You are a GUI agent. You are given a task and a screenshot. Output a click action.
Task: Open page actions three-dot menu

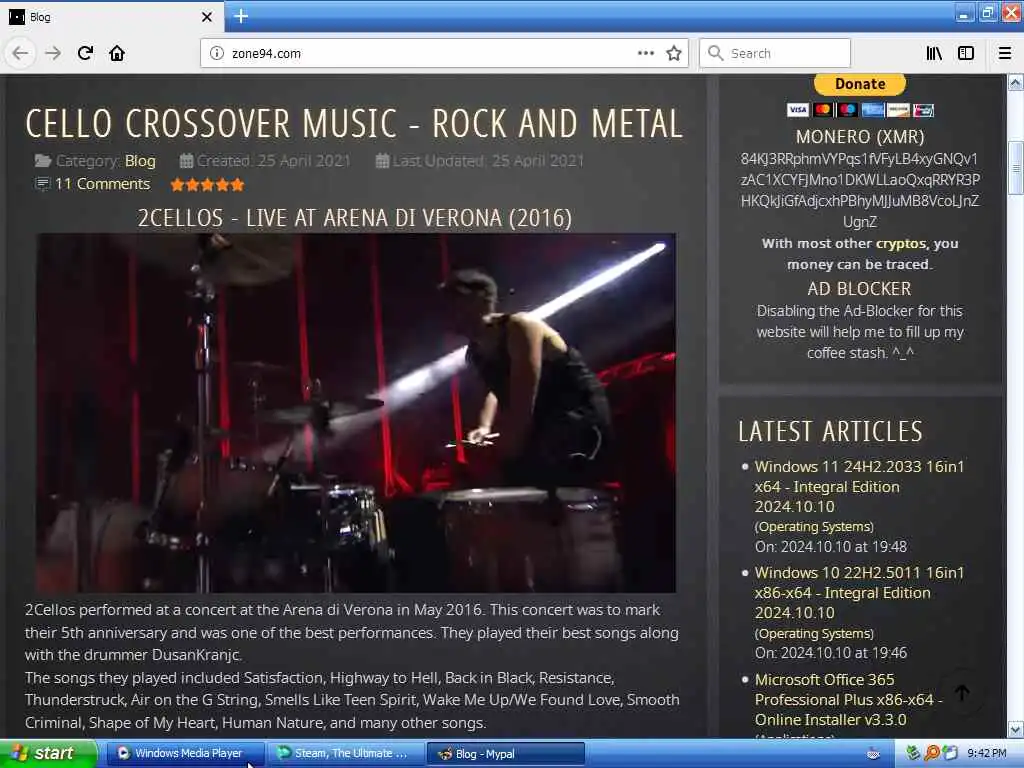coord(645,53)
